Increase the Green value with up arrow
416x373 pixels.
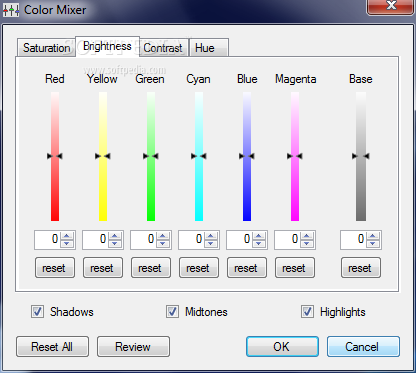pyautogui.click(x=163, y=235)
